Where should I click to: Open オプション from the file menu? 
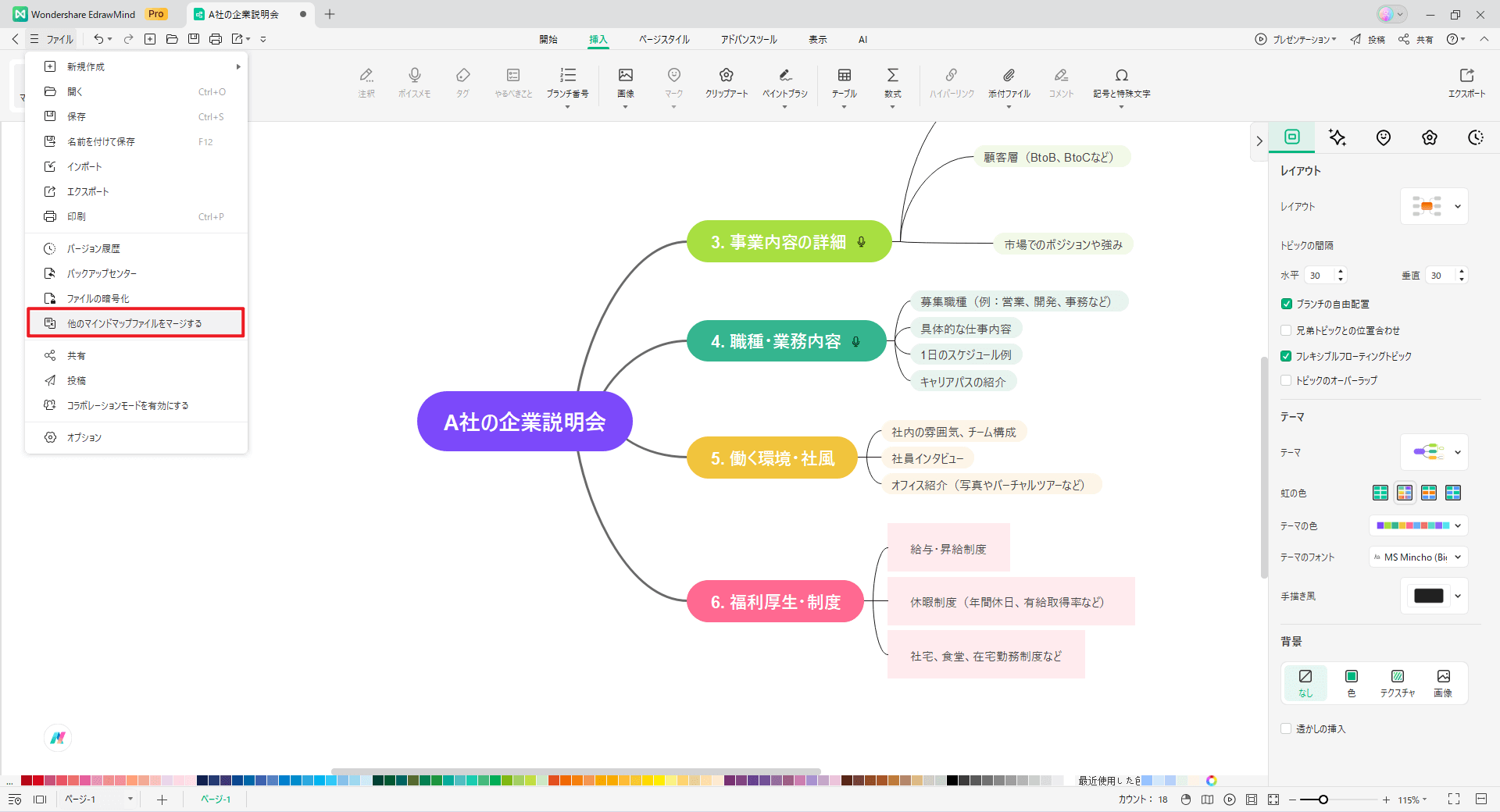(136, 437)
